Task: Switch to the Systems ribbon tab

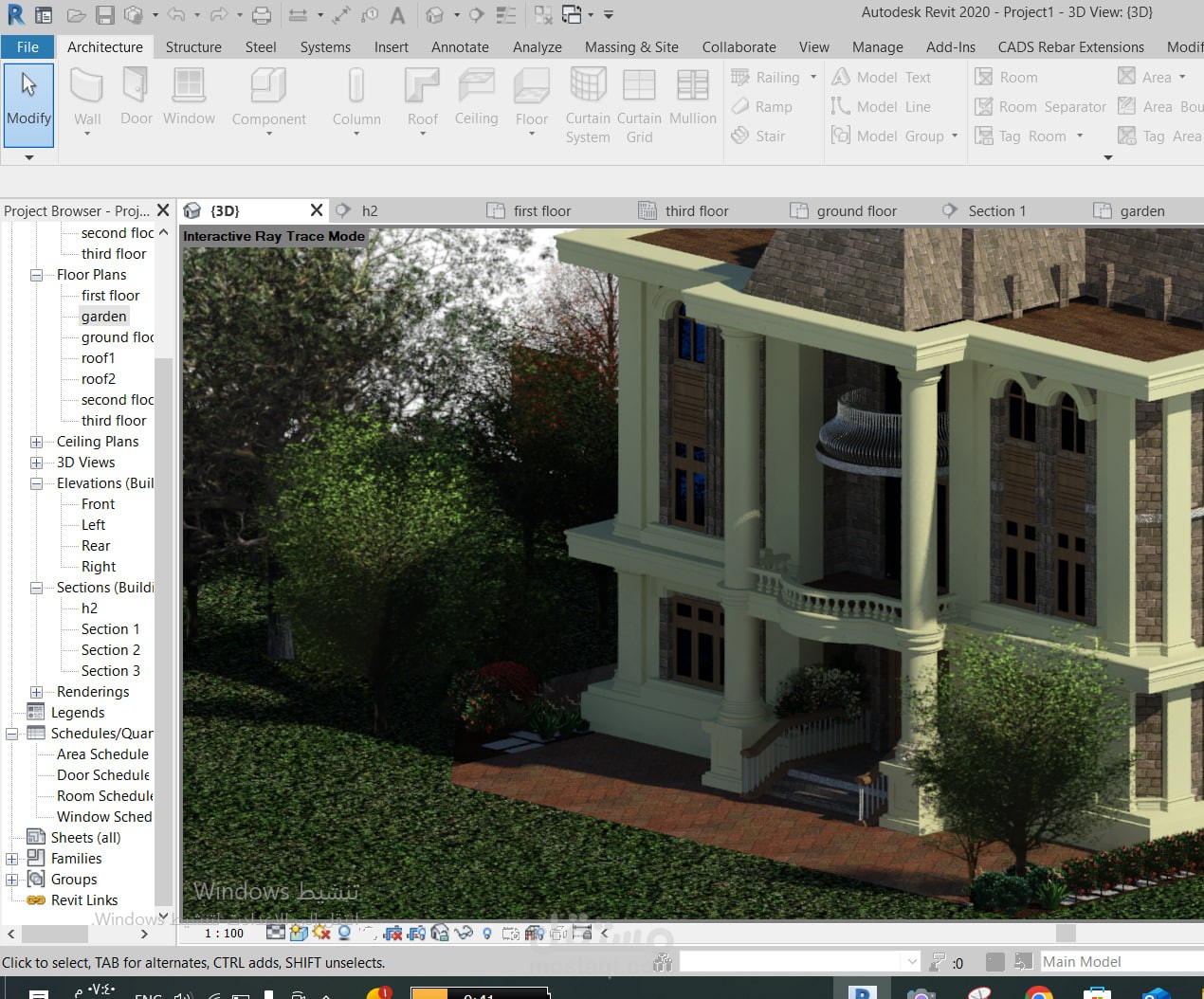Action: tap(325, 47)
